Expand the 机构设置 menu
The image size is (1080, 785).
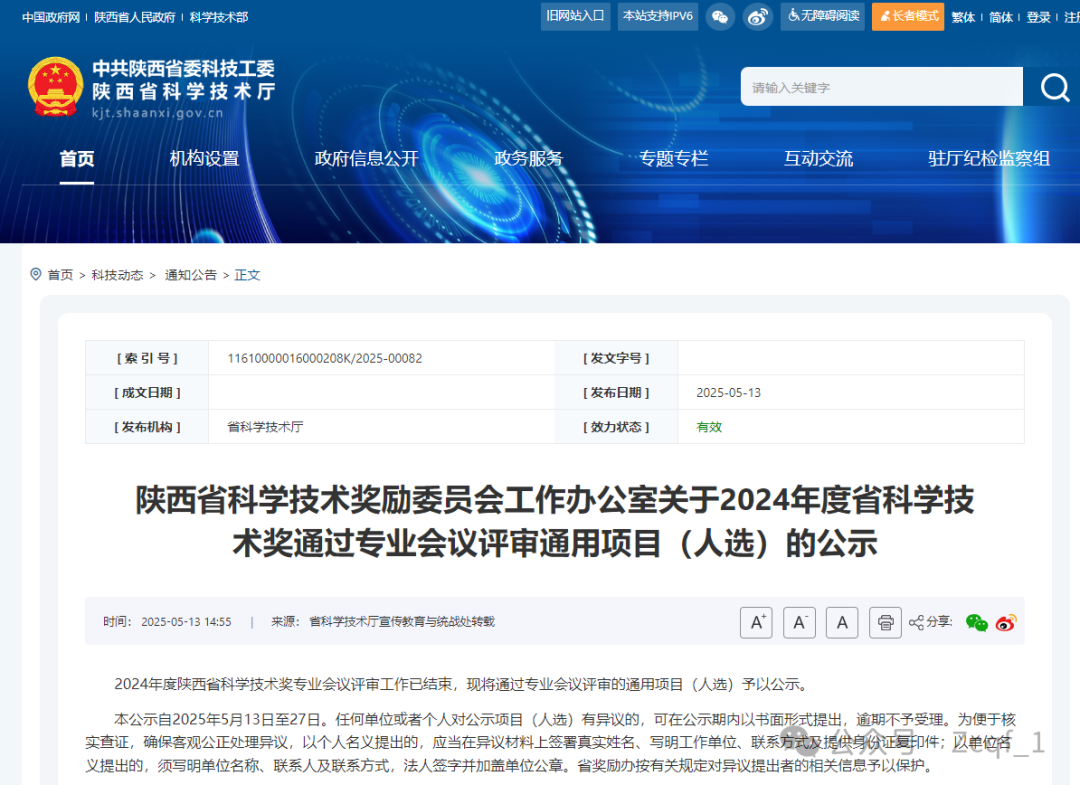coord(205,158)
